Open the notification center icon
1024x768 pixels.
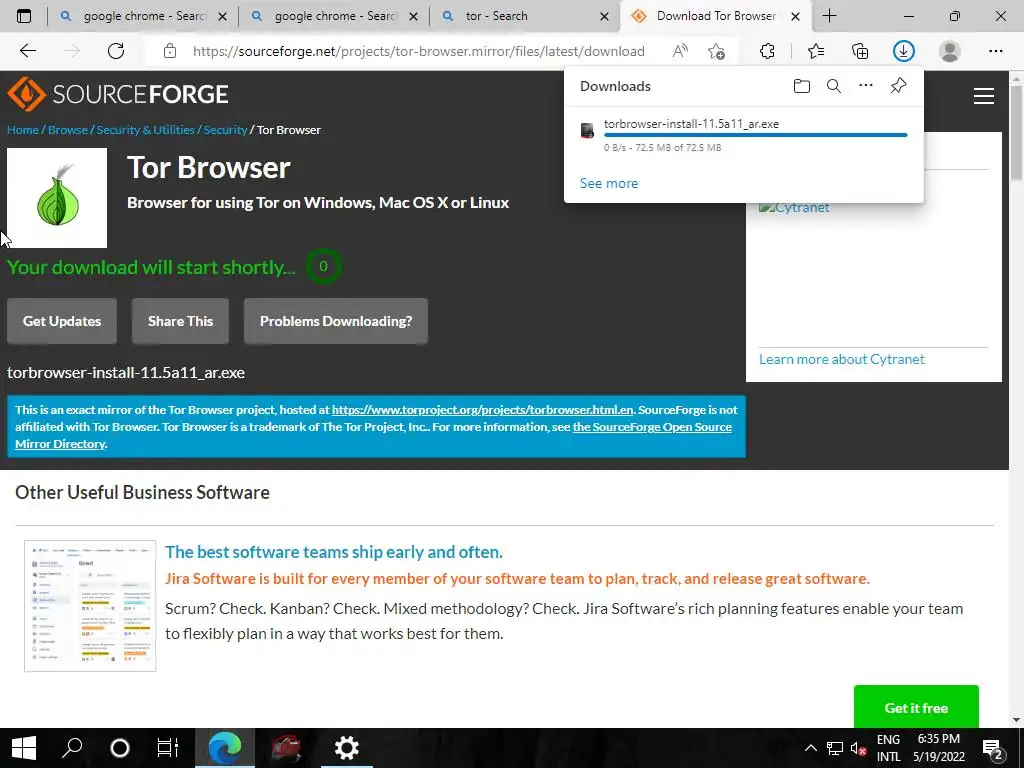coord(993,748)
